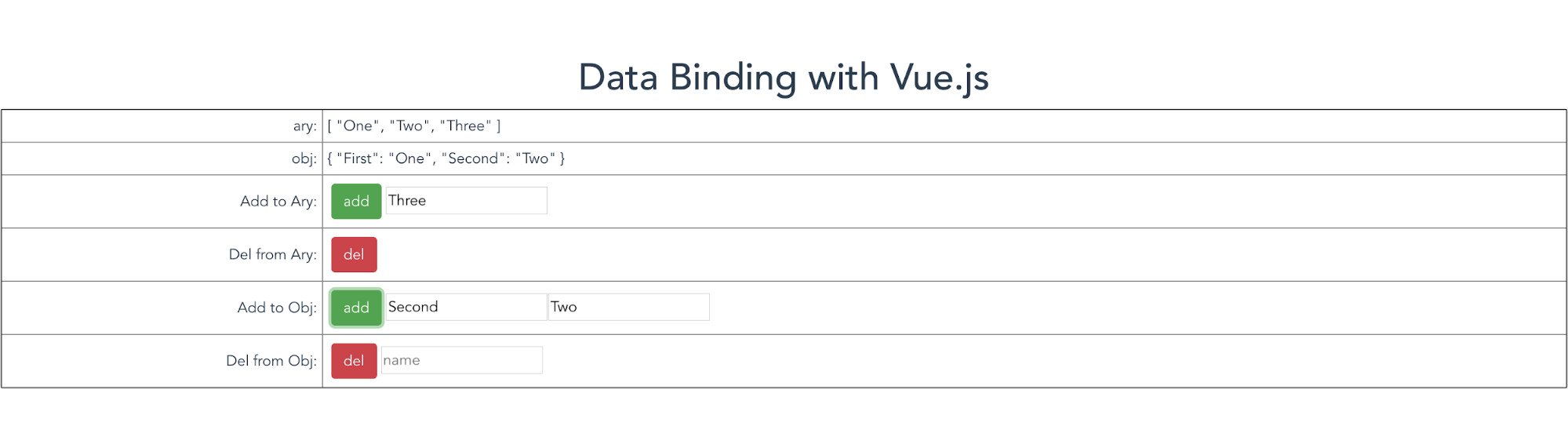Click "Three" in the ary array output
This screenshot has width=1568, height=437.
(x=466, y=126)
